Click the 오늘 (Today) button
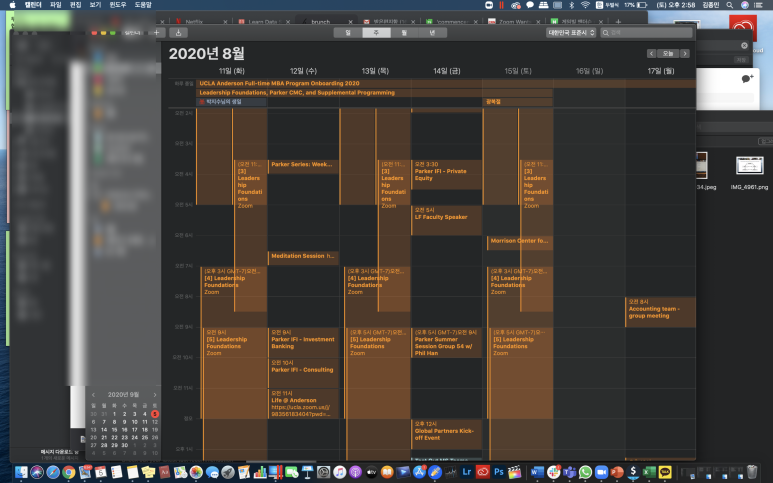 (668, 53)
